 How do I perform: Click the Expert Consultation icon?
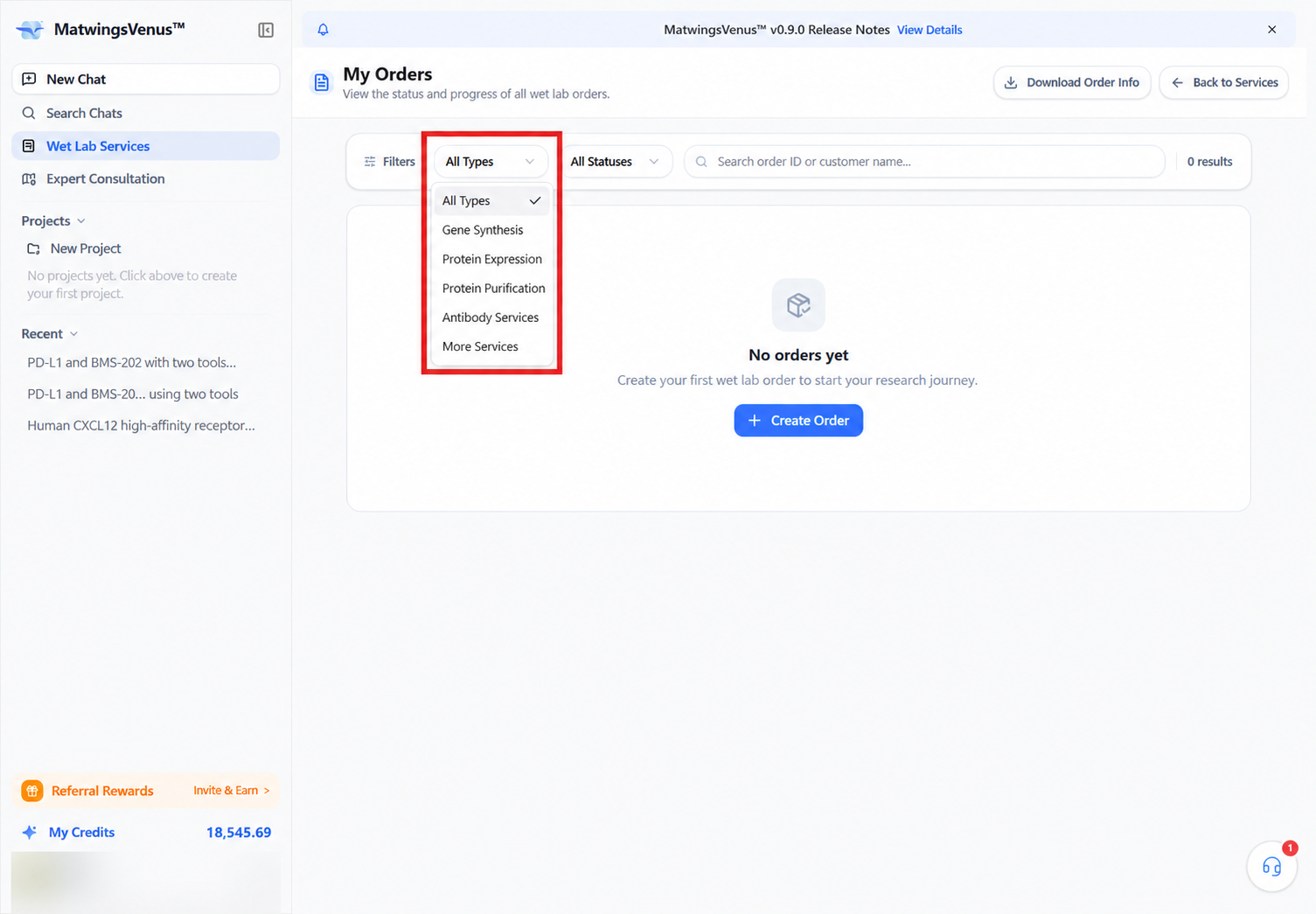29,178
